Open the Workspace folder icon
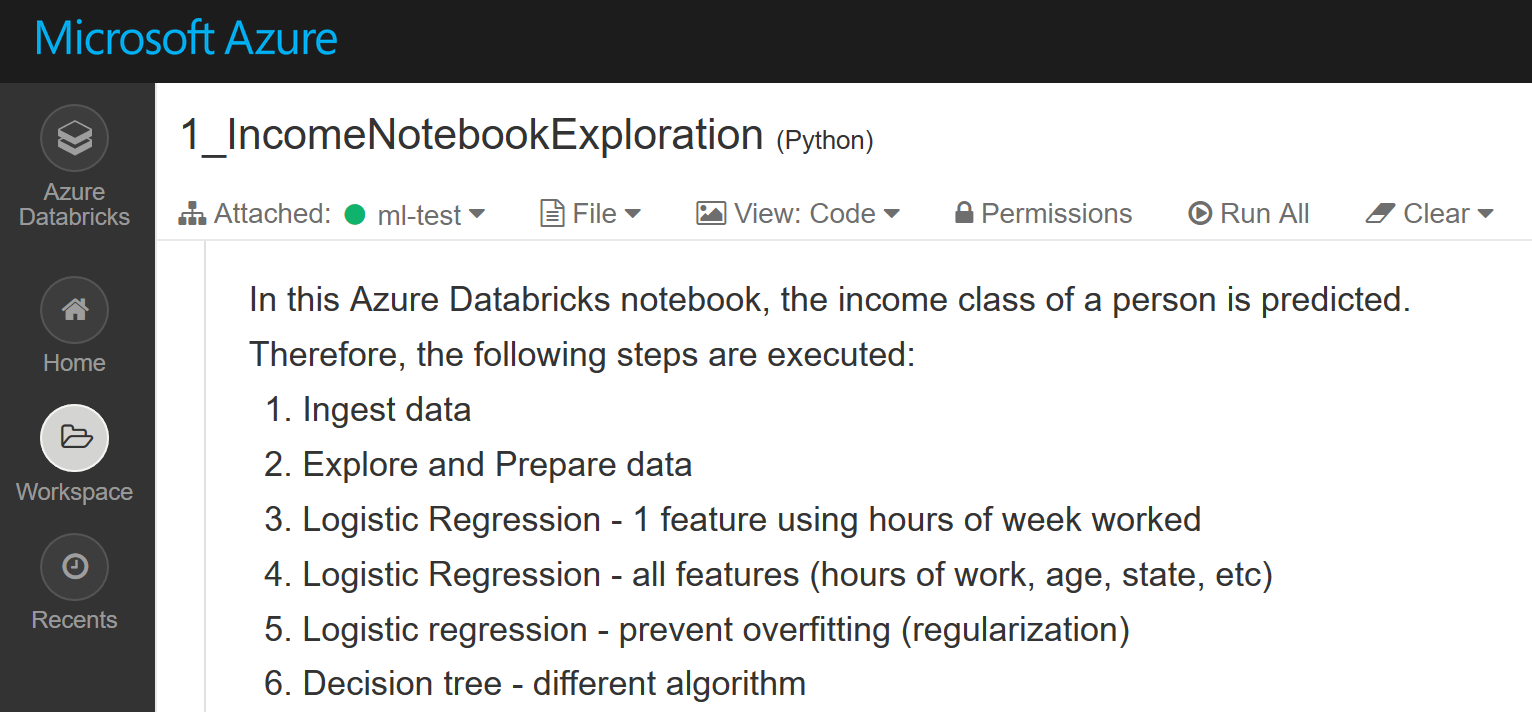This screenshot has height=712, width=1532. [x=74, y=438]
